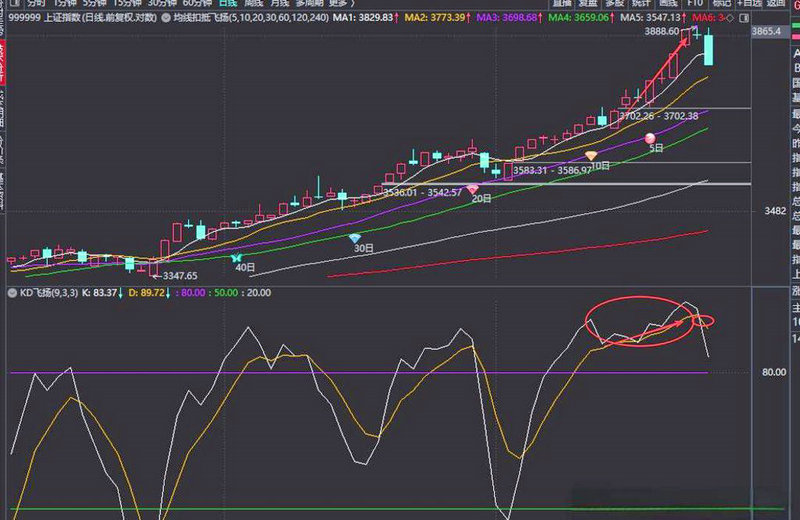Expand the KD飞扬 indicator dropdown arrow

click(10, 294)
